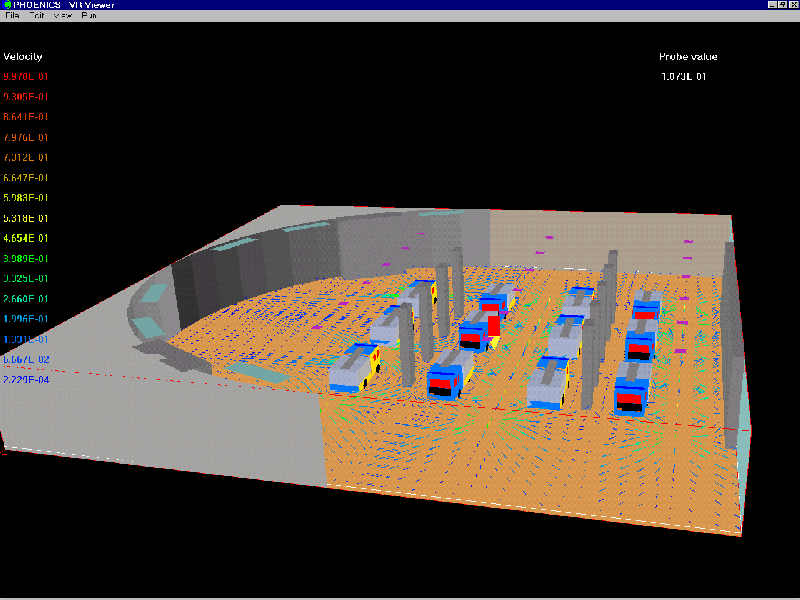Click the tall red block in scene
This screenshot has height=600, width=800.
[x=493, y=323]
